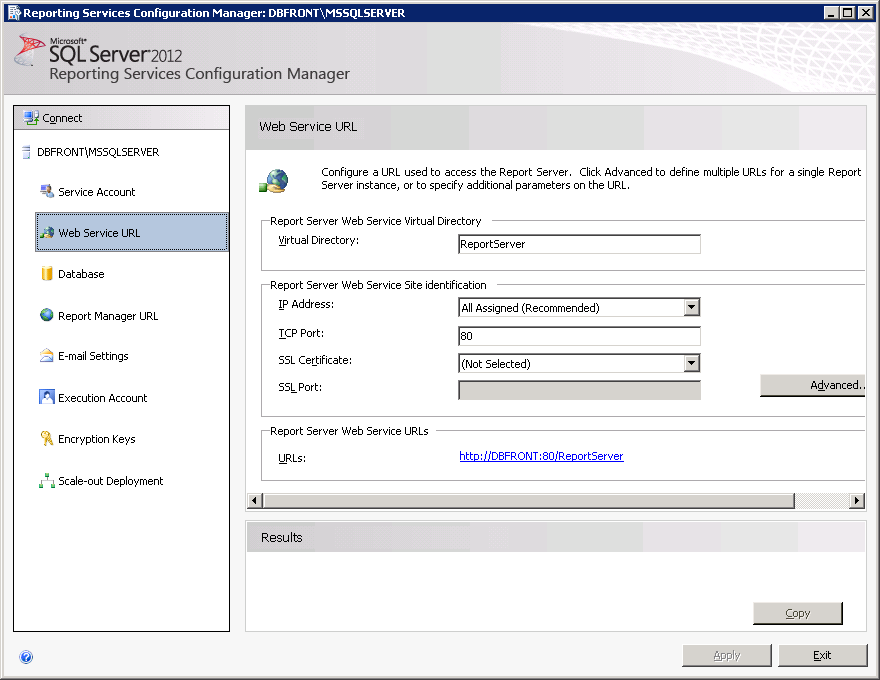Click the Apply button
The height and width of the screenshot is (680, 880).
727,655
